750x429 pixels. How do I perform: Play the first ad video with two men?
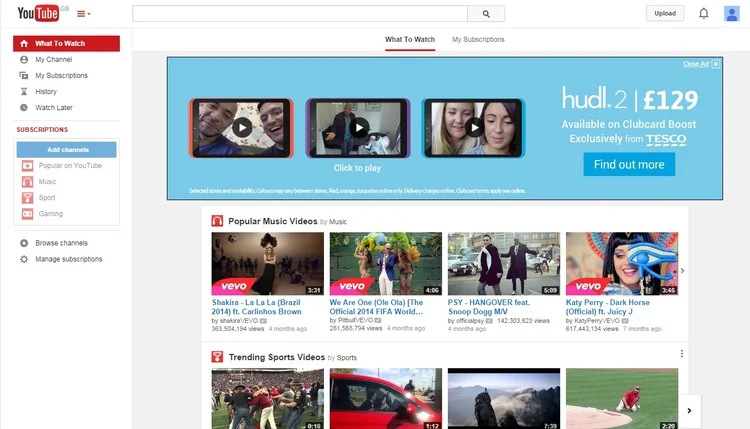[242, 128]
